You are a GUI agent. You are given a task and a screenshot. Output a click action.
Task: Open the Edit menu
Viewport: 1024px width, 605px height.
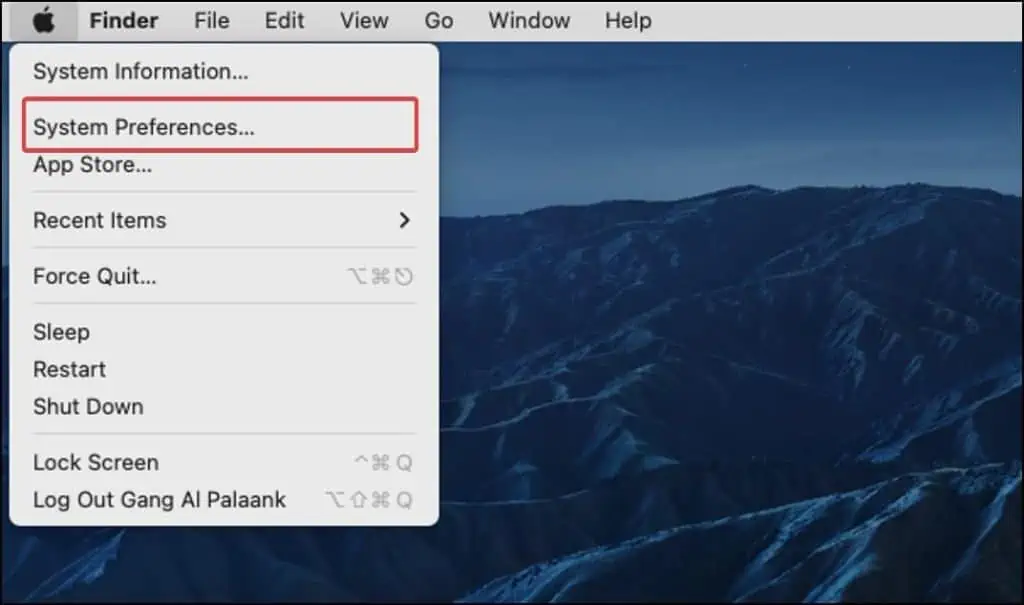(x=284, y=20)
